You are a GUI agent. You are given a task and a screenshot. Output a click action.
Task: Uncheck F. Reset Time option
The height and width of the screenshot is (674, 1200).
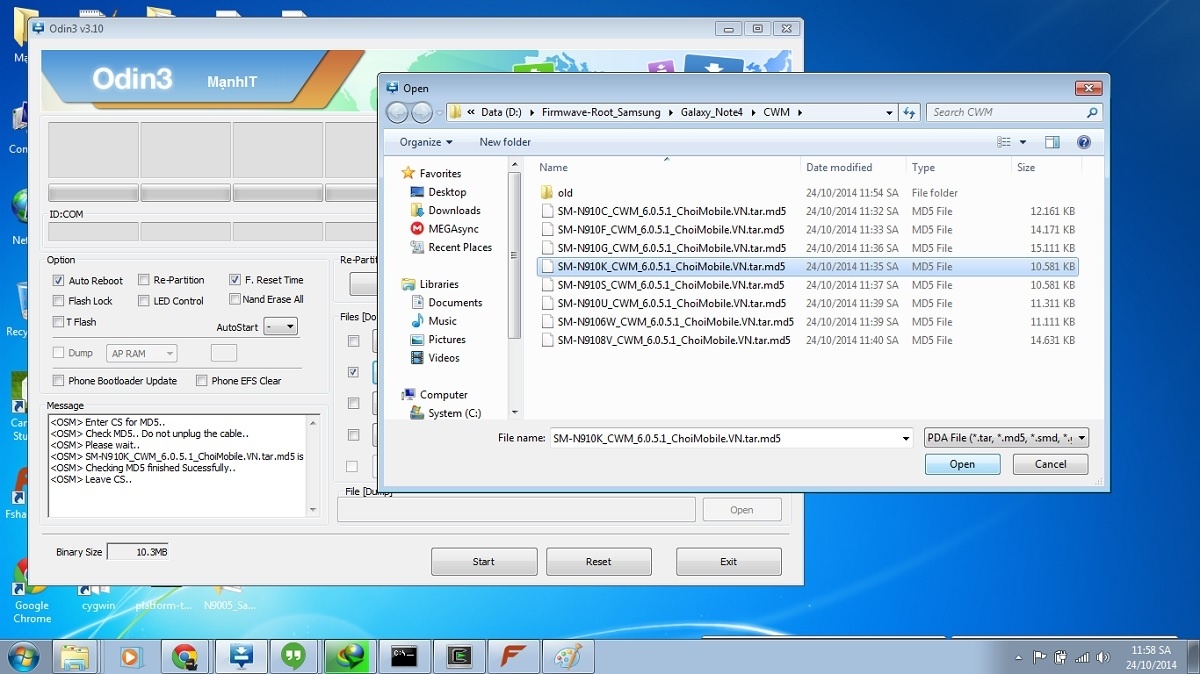pos(235,280)
